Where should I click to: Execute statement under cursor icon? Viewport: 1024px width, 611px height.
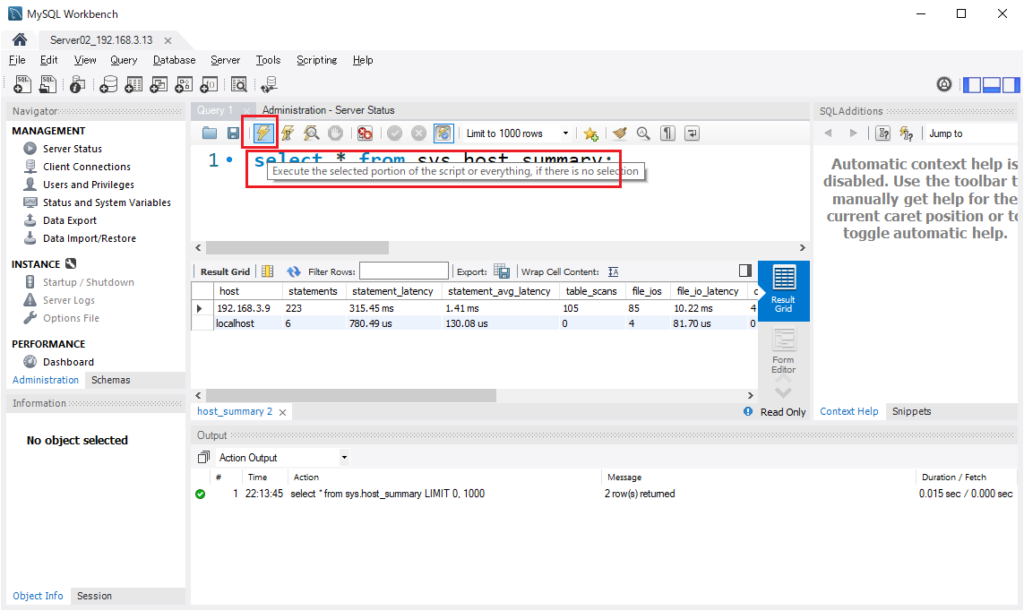(287, 133)
